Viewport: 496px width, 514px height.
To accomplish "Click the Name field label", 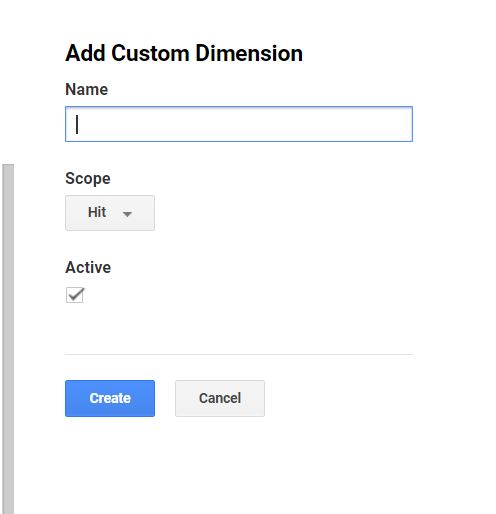I will (x=87, y=89).
